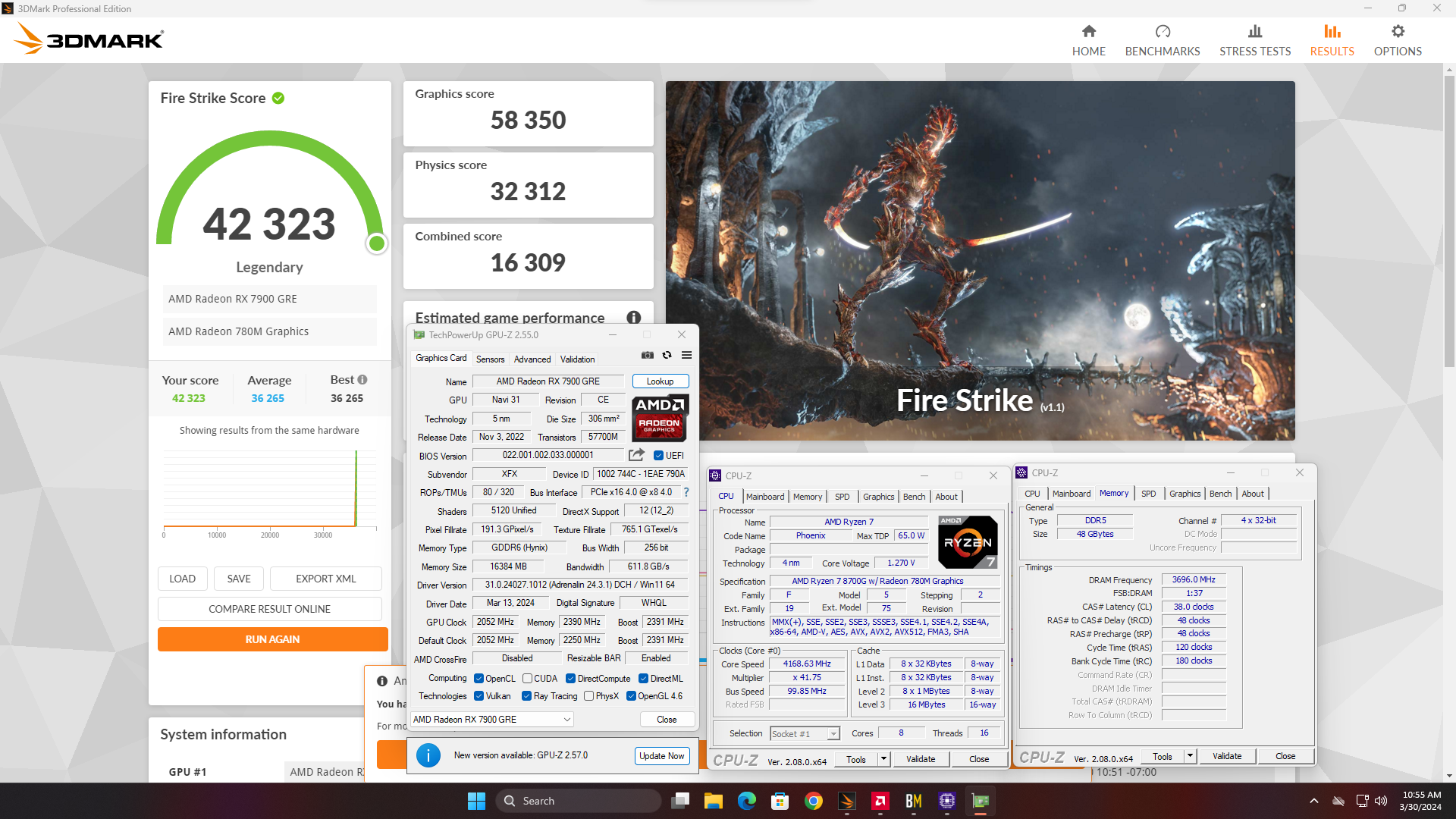Viewport: 1456px width, 819px height.
Task: Click the taskbar clock showing 10:55 AM
Action: click(x=1420, y=801)
